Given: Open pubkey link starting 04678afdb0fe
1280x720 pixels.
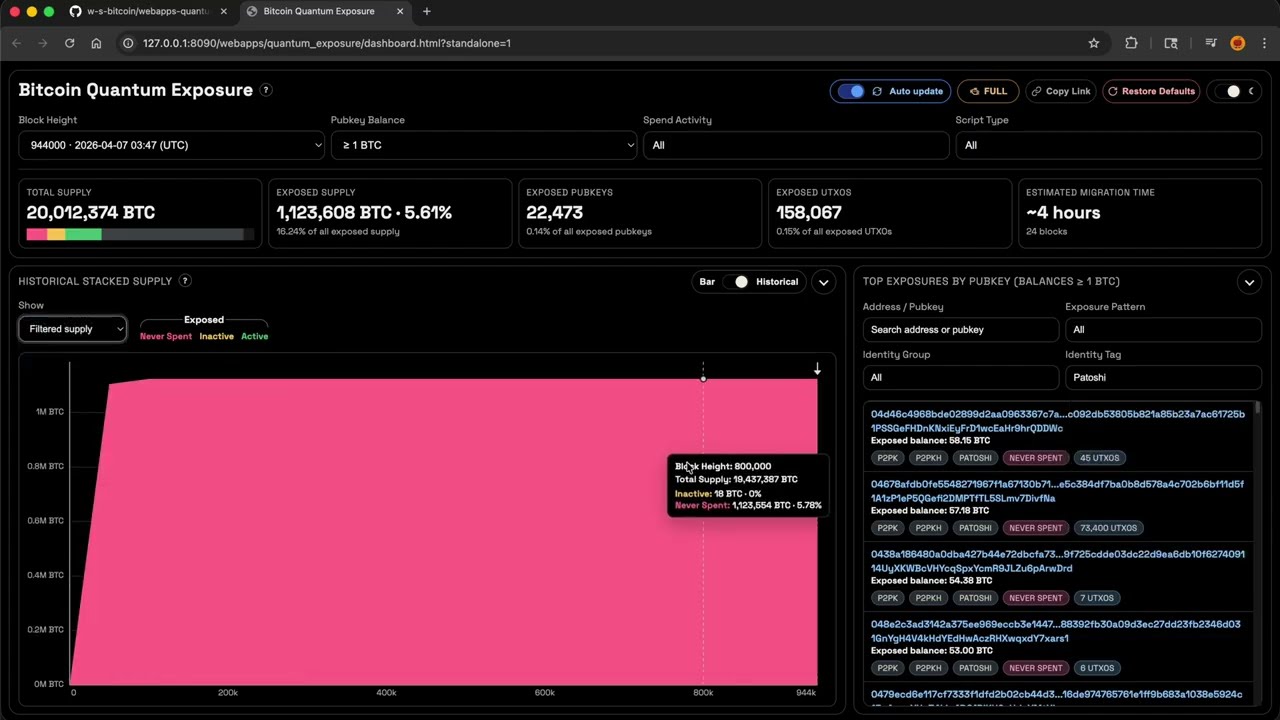Looking at the screenshot, I should [1058, 484].
